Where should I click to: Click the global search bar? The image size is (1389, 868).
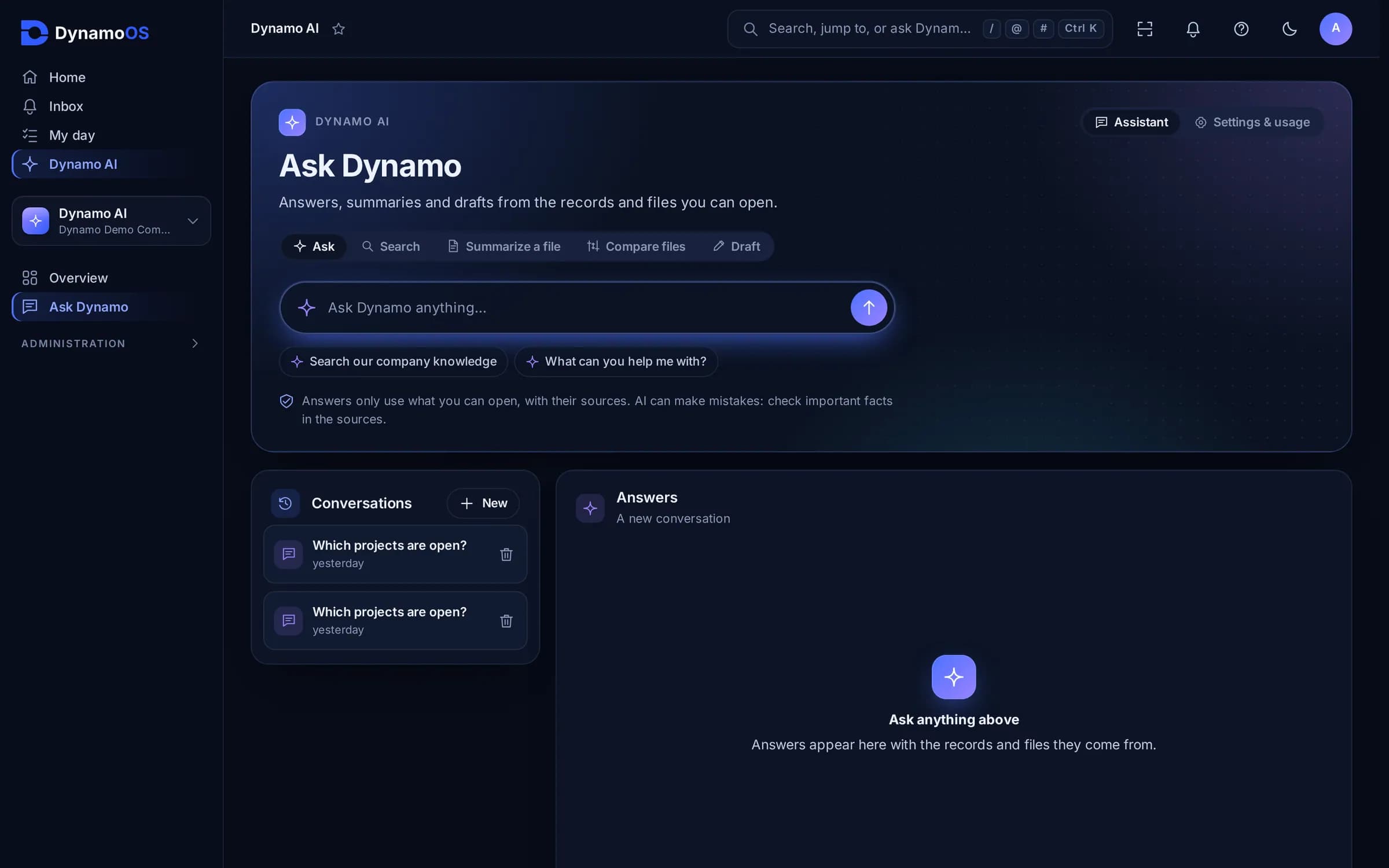pyautogui.click(x=920, y=29)
